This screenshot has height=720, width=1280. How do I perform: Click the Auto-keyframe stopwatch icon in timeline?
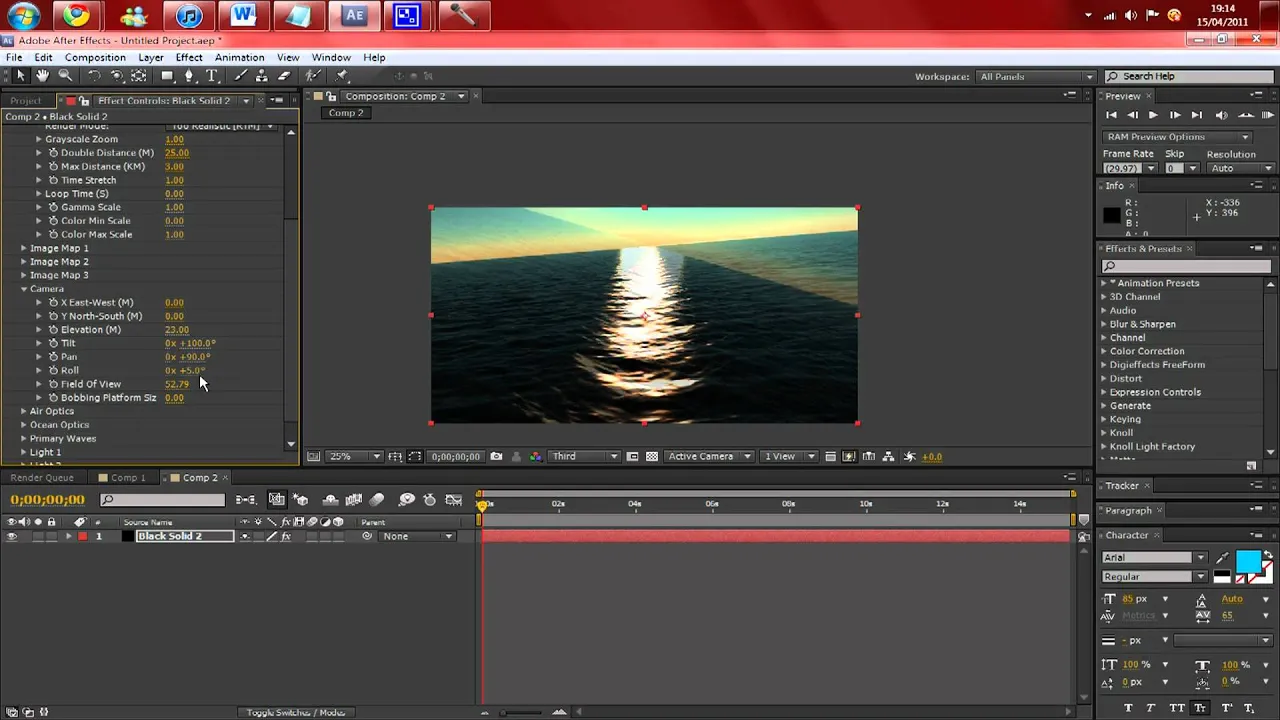pyautogui.click(x=430, y=500)
